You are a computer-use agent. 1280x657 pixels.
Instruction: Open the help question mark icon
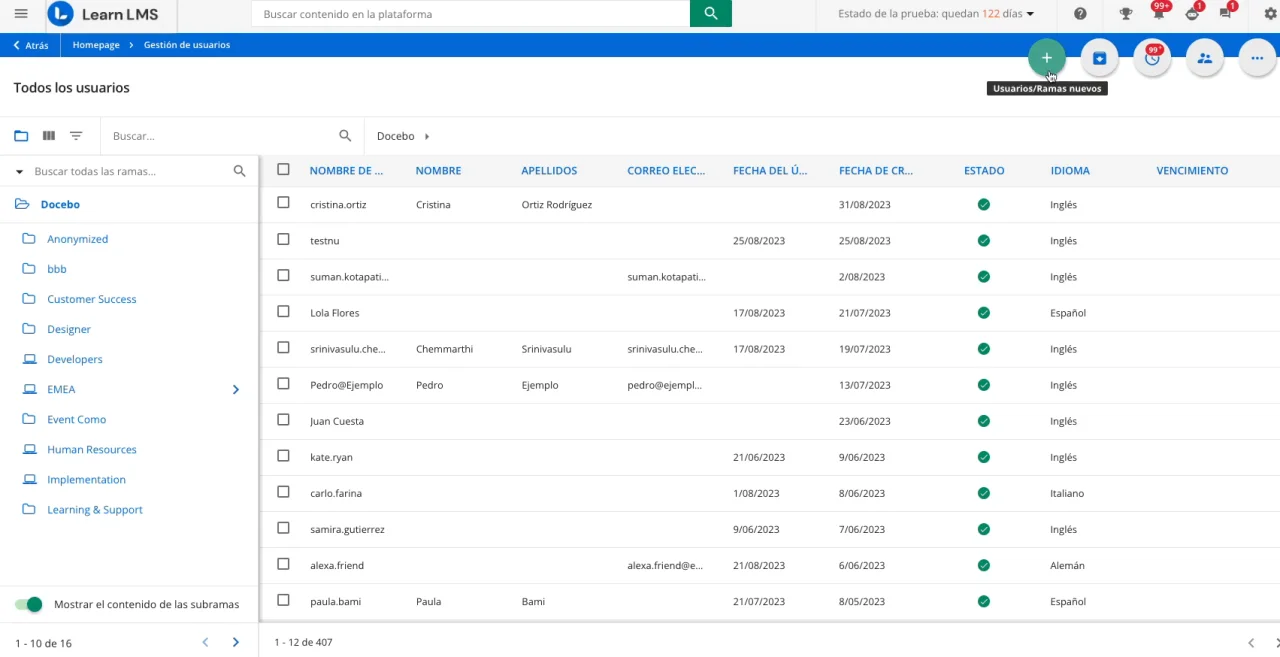pyautogui.click(x=1080, y=14)
